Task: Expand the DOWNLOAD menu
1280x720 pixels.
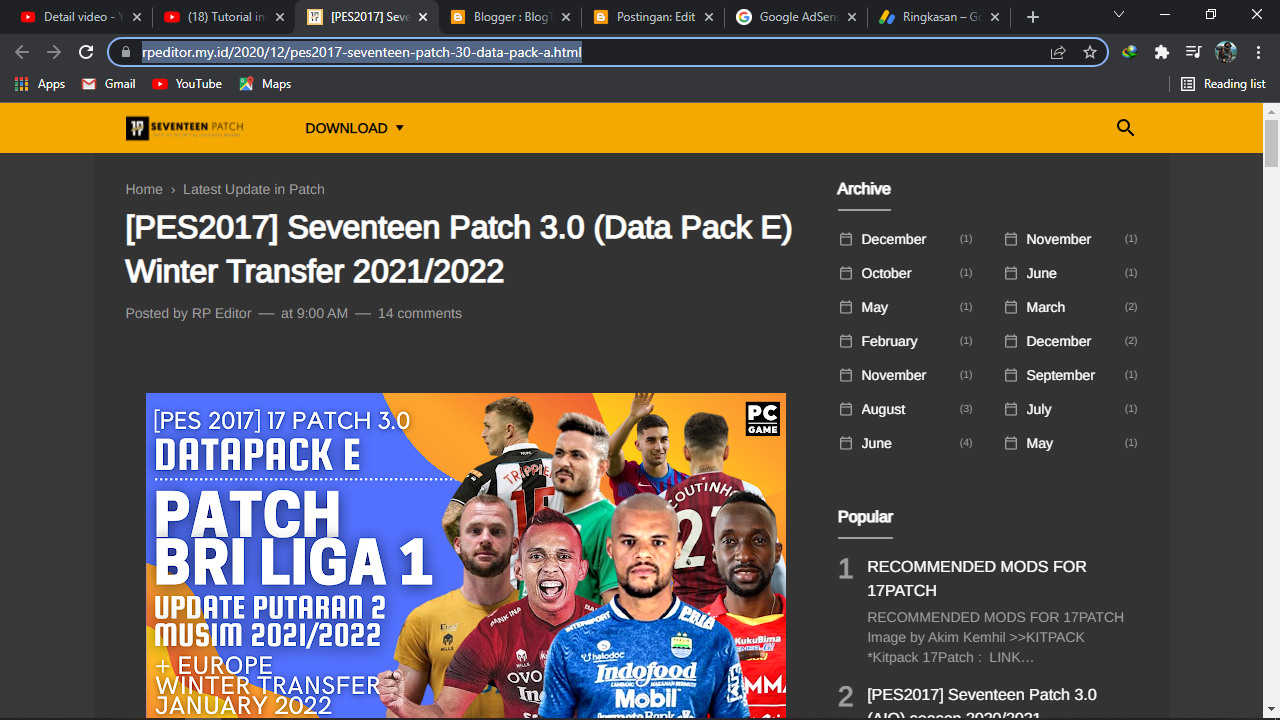Action: pyautogui.click(x=355, y=128)
